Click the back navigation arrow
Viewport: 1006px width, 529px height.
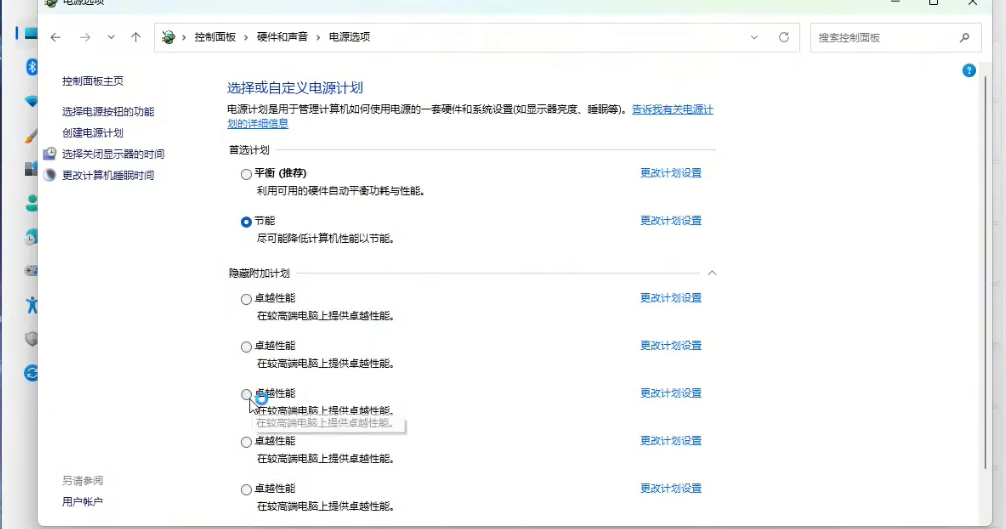coord(56,37)
